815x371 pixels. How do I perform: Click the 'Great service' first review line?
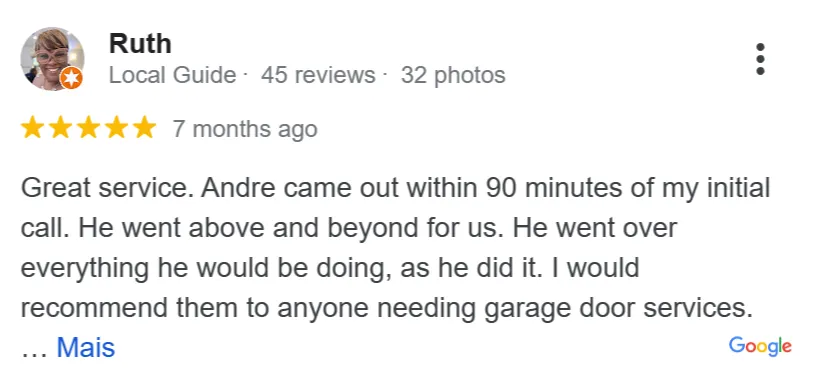tap(395, 188)
